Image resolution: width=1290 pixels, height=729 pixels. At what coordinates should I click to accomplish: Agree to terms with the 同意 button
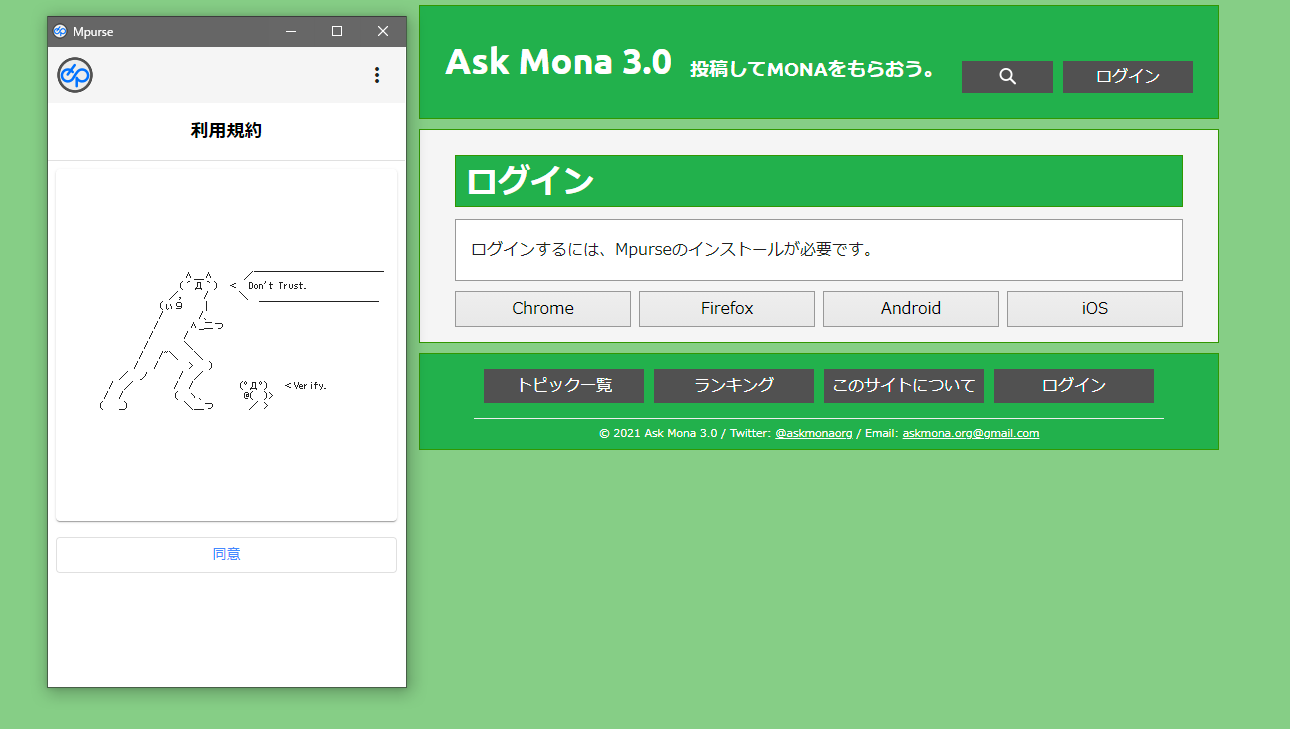226,555
